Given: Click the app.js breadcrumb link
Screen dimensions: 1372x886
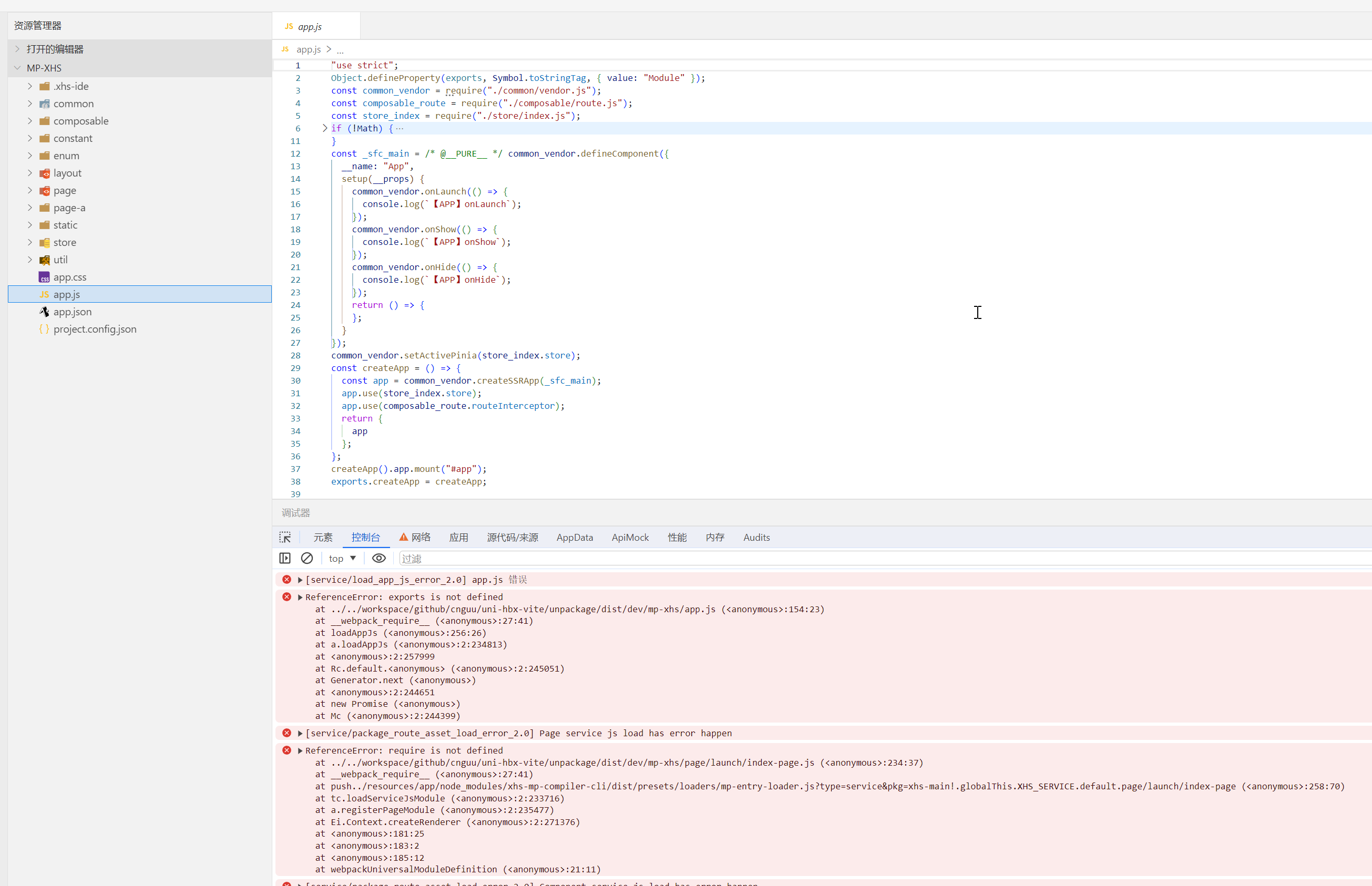Looking at the screenshot, I should point(309,49).
